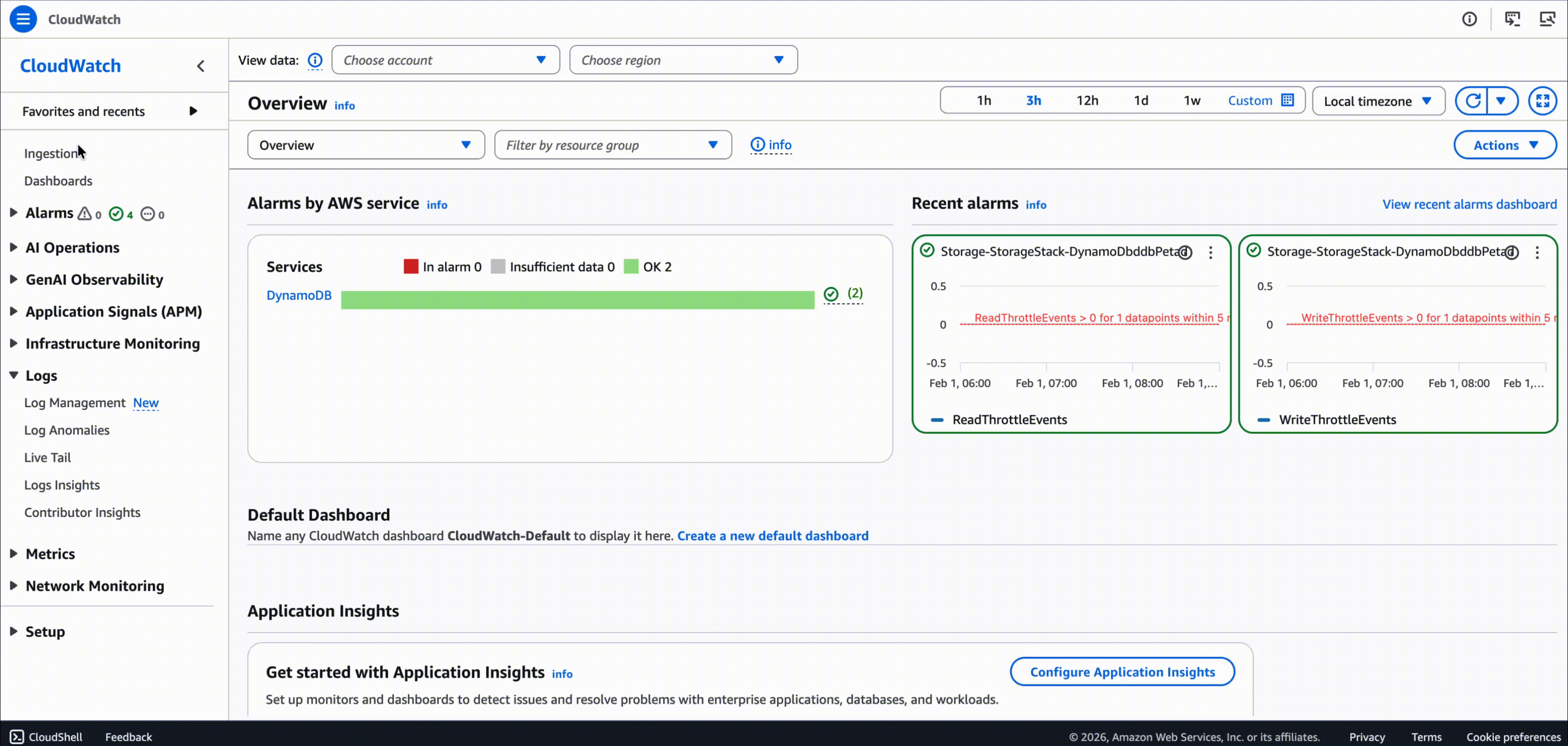Enter full screen mode
The height and width of the screenshot is (746, 1568).
tap(1542, 100)
